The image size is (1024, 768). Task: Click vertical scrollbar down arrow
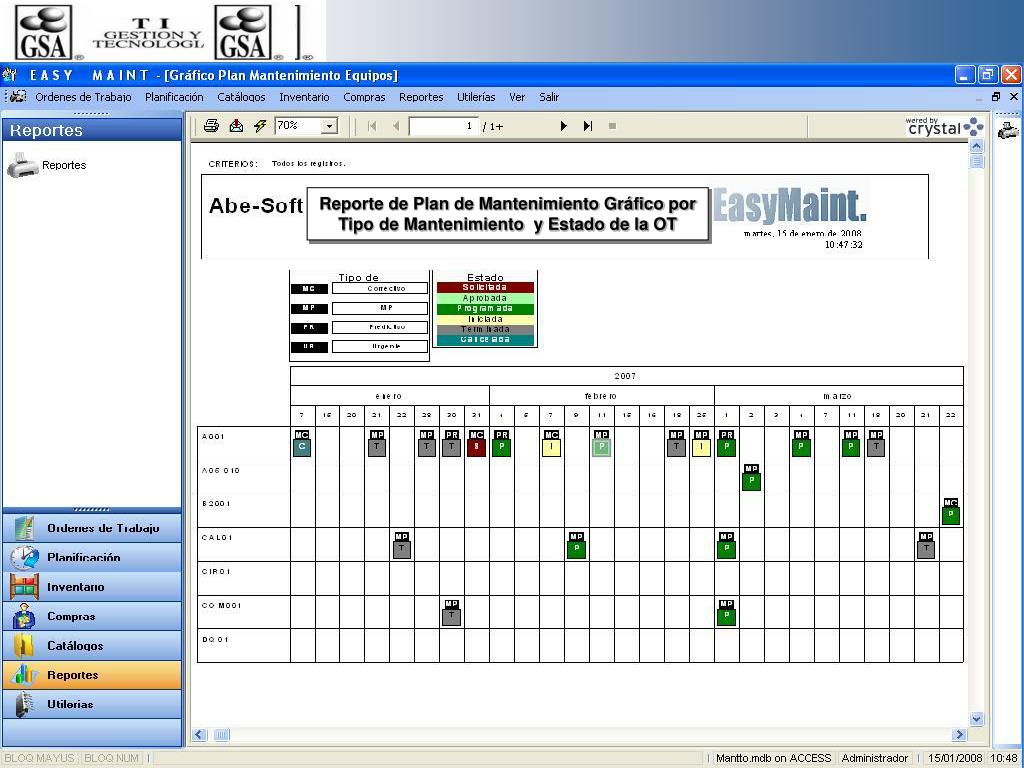tap(976, 719)
